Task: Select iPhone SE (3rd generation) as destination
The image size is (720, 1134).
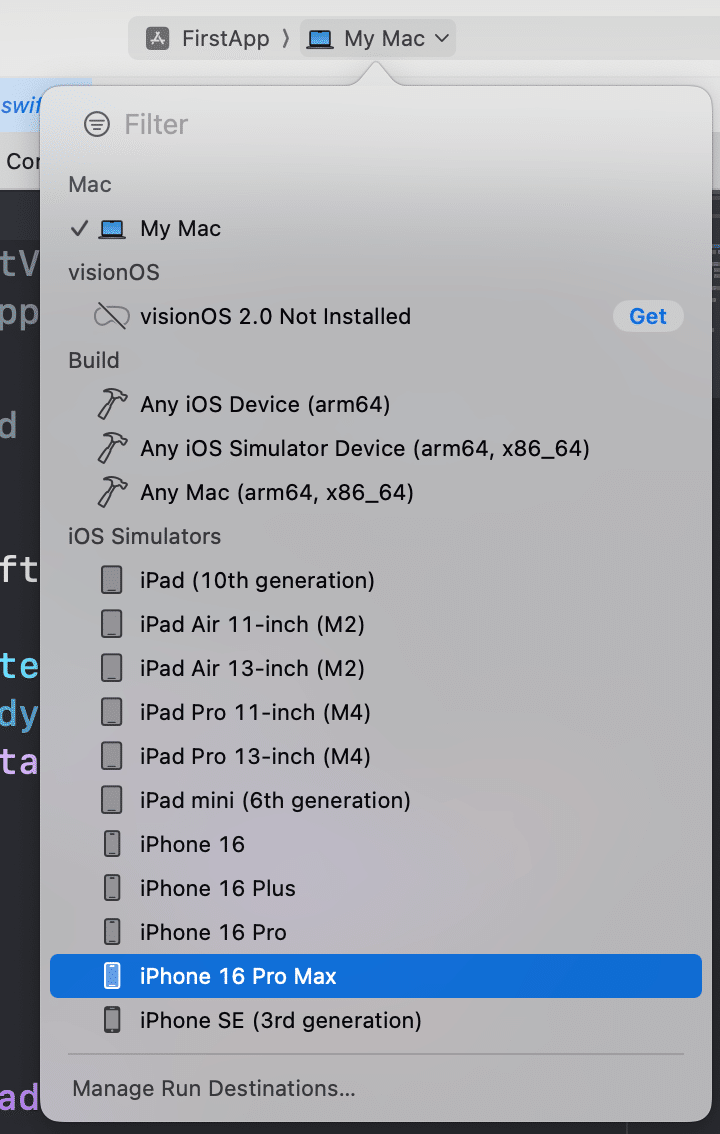Action: click(278, 1020)
